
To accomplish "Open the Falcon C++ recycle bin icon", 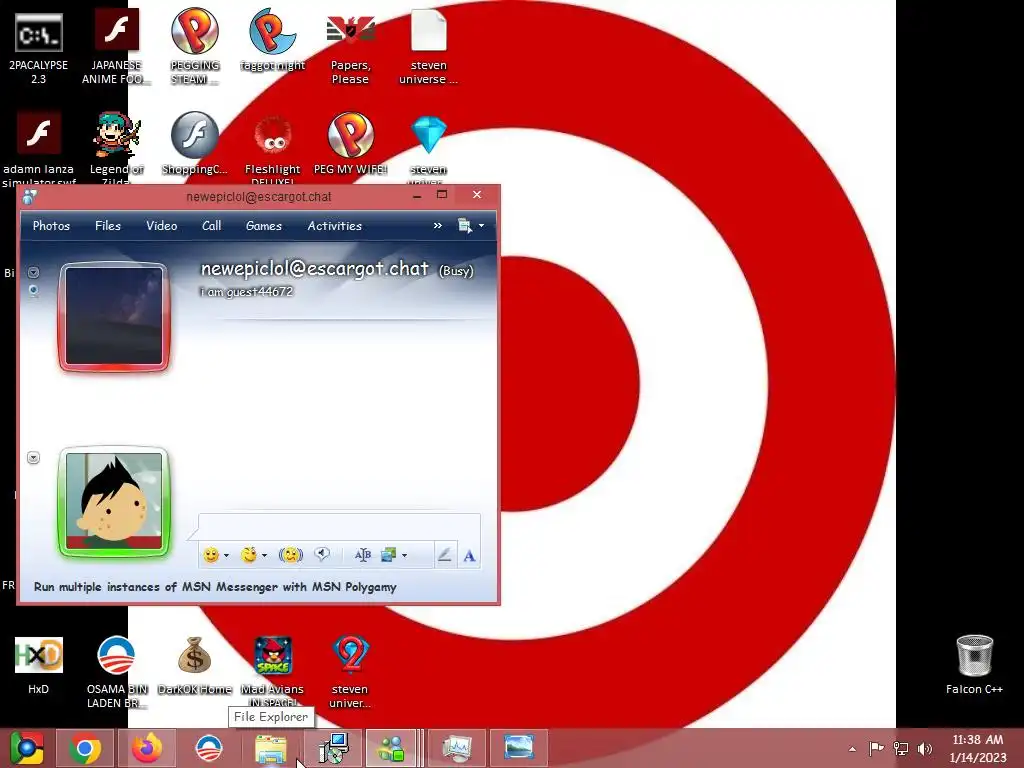I will coord(974,665).
